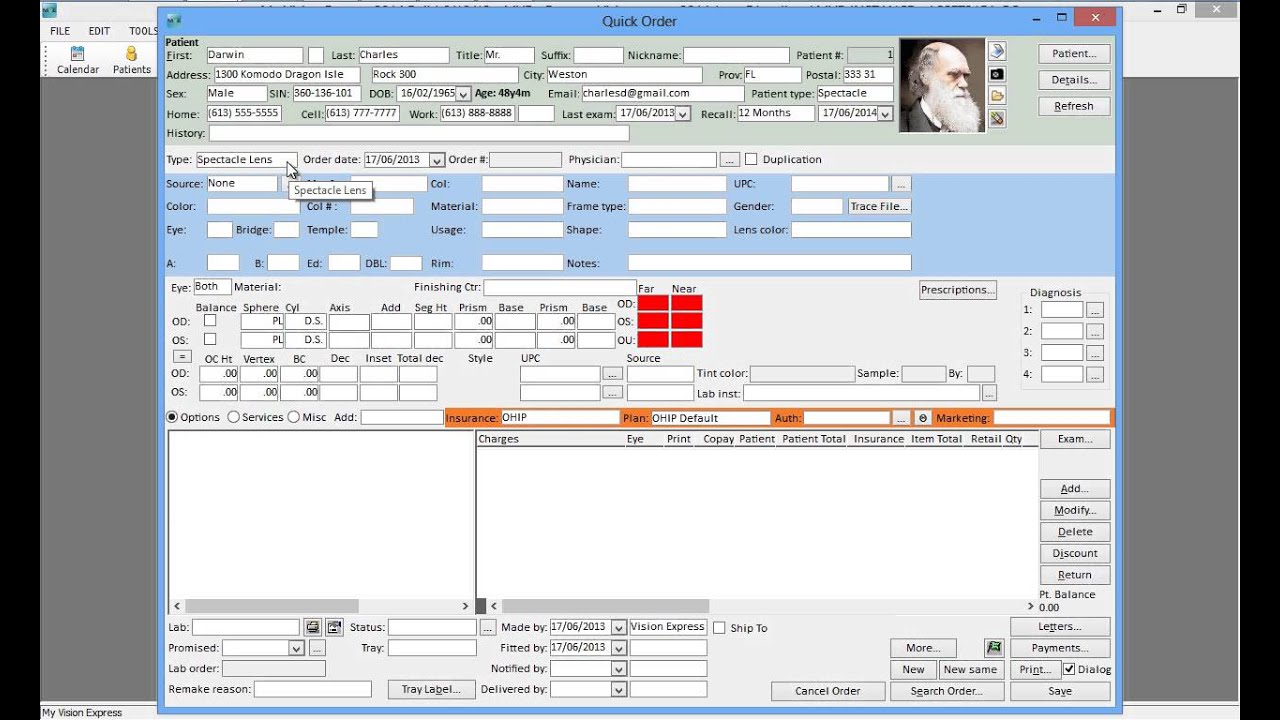Select the Misc radio button
Screen dimensions: 1280x720
(x=293, y=417)
